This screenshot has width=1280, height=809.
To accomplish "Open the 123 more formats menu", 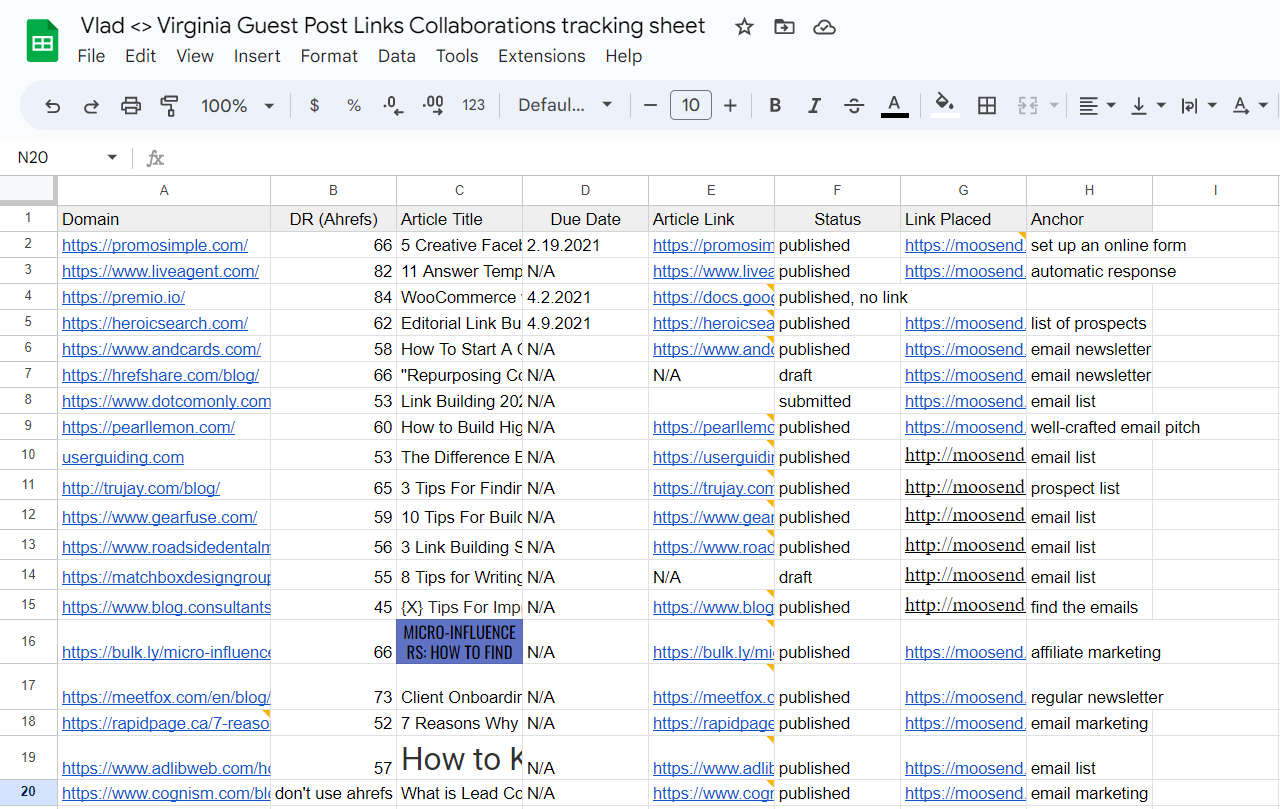I will [473, 105].
